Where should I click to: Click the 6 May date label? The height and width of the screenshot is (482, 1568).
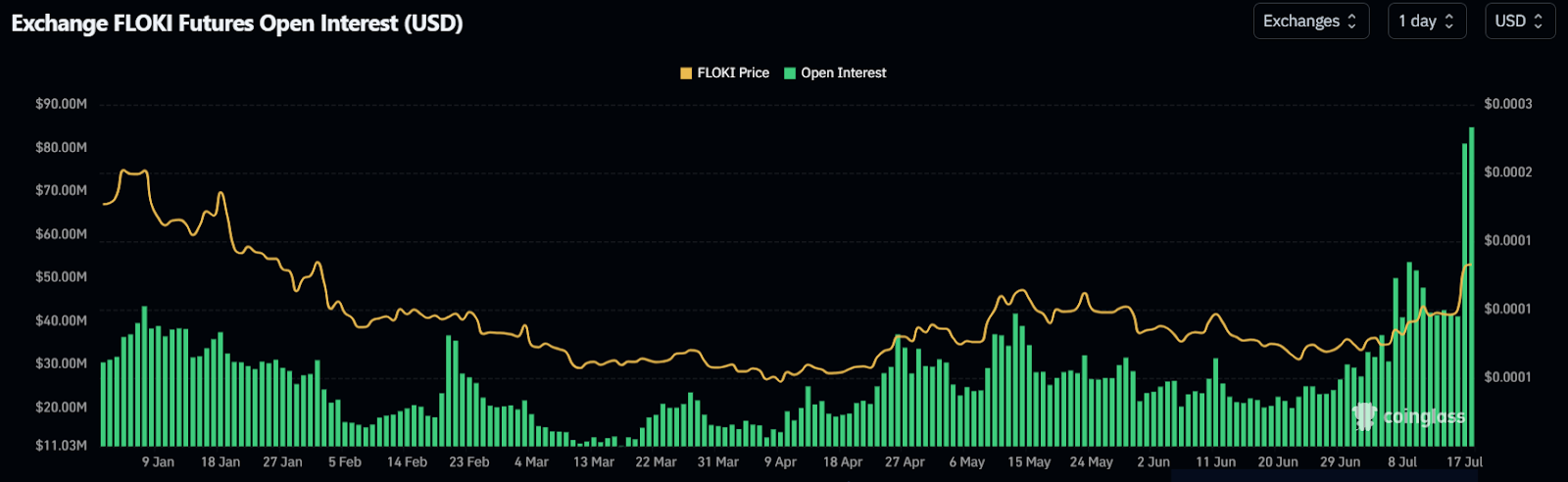pos(967,461)
